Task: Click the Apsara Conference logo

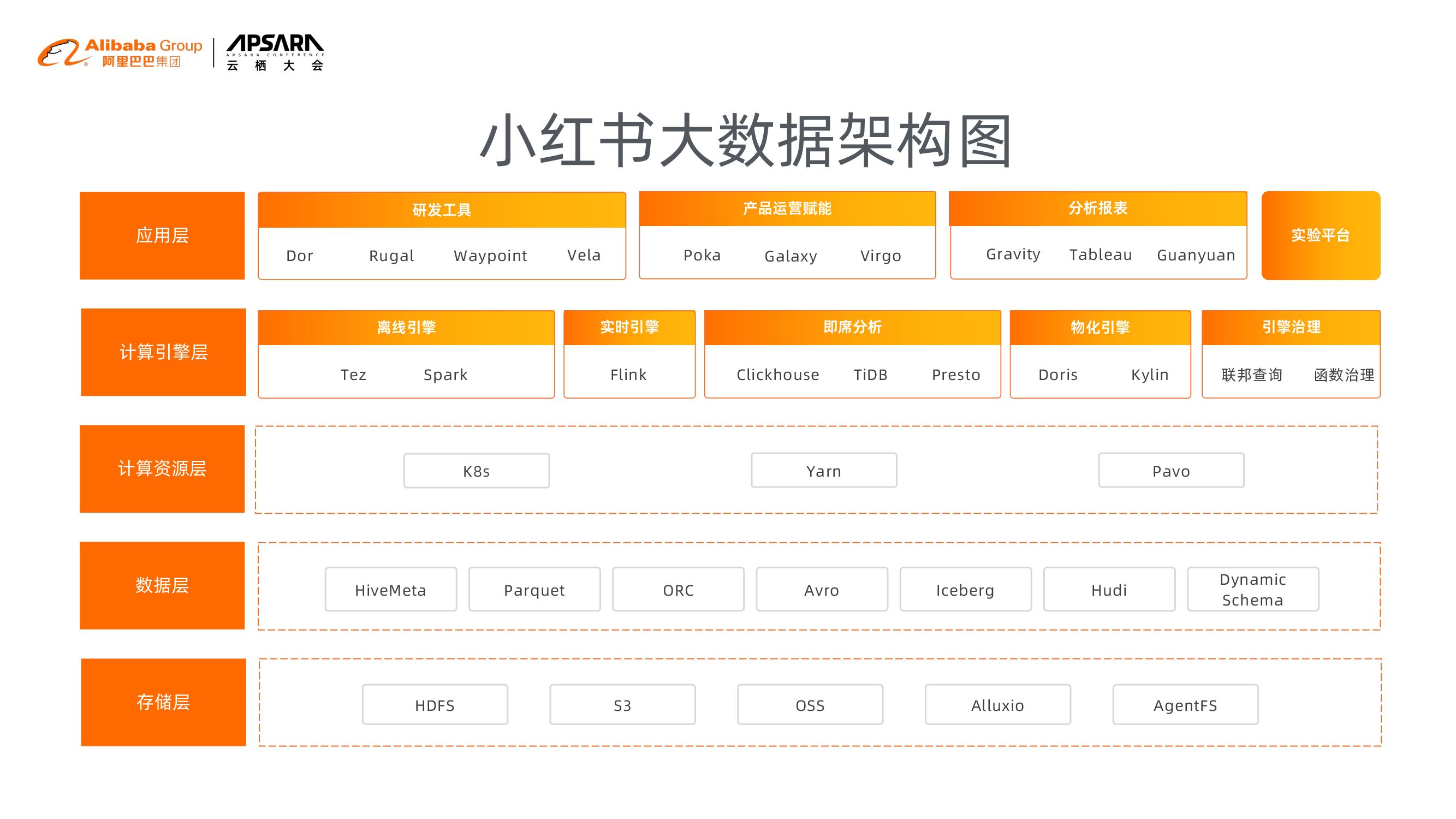Action: pyautogui.click(x=275, y=53)
